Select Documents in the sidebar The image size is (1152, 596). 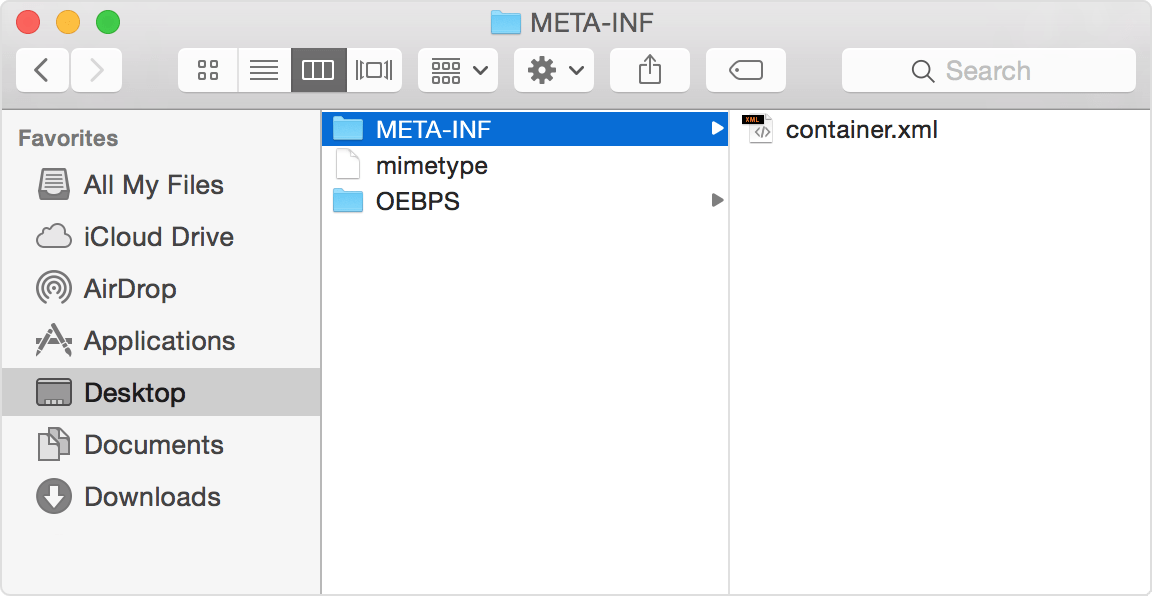[x=153, y=445]
